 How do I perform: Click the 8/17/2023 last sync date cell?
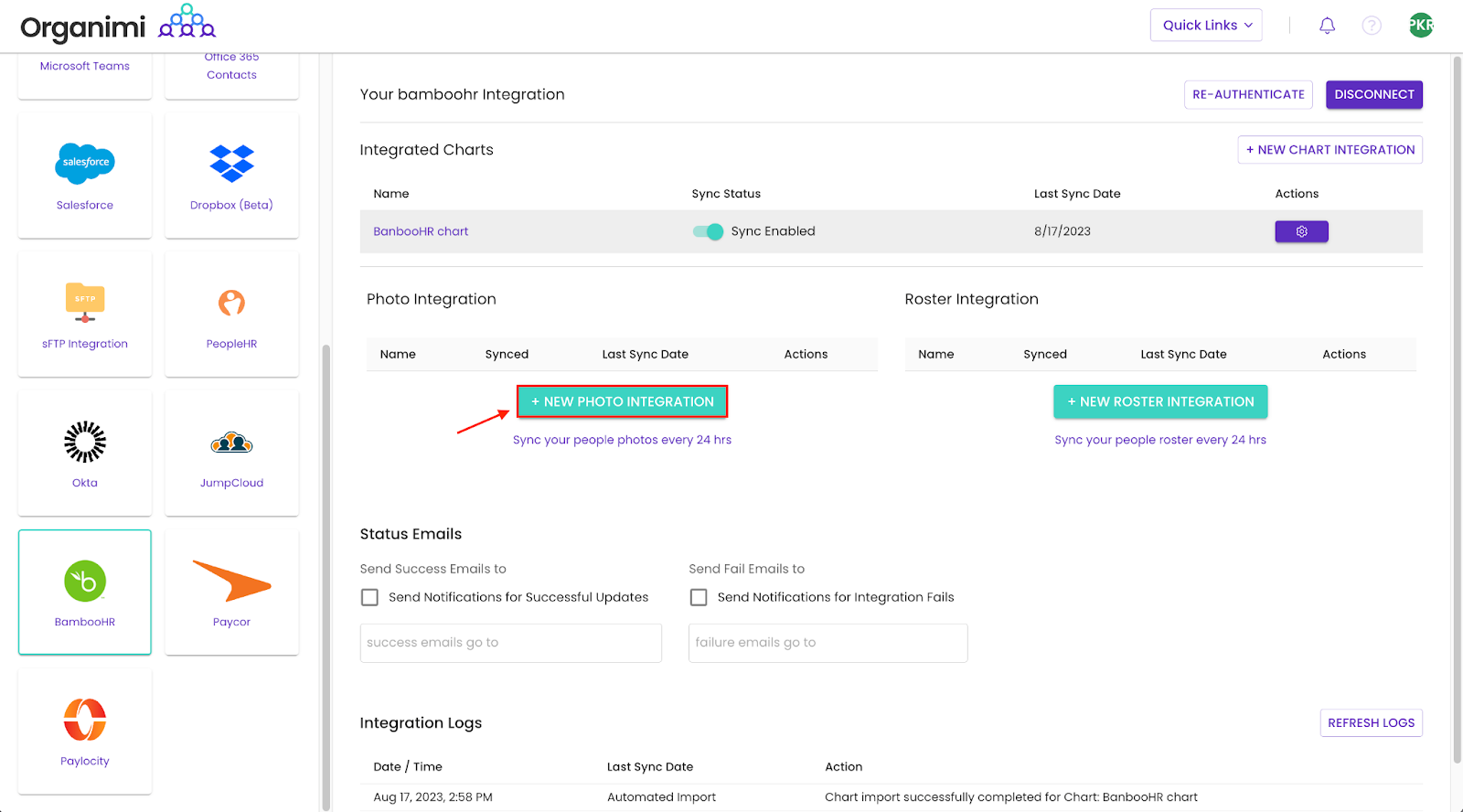[x=1063, y=231]
